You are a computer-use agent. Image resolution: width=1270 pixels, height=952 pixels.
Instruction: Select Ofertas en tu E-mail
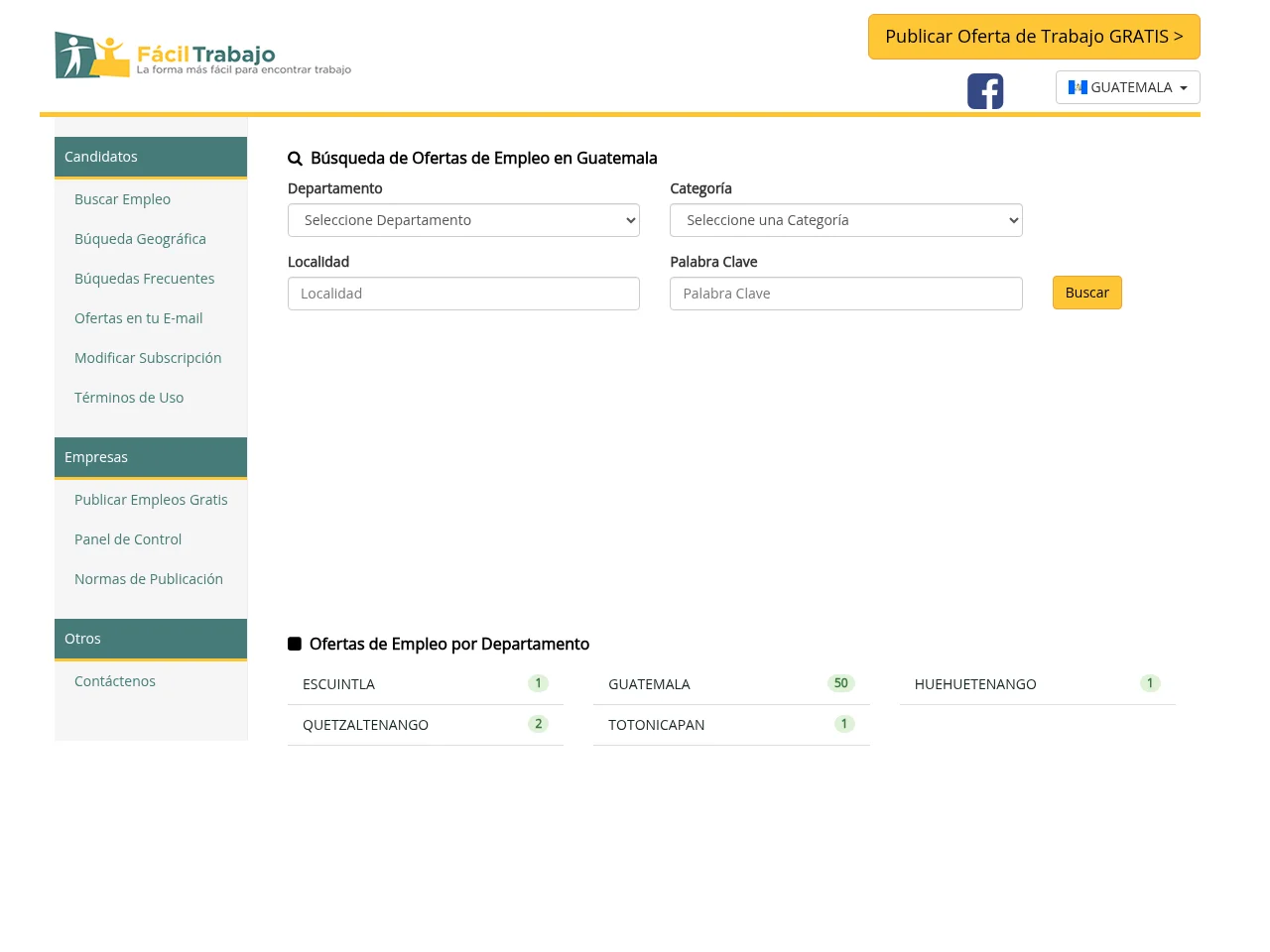coord(138,318)
